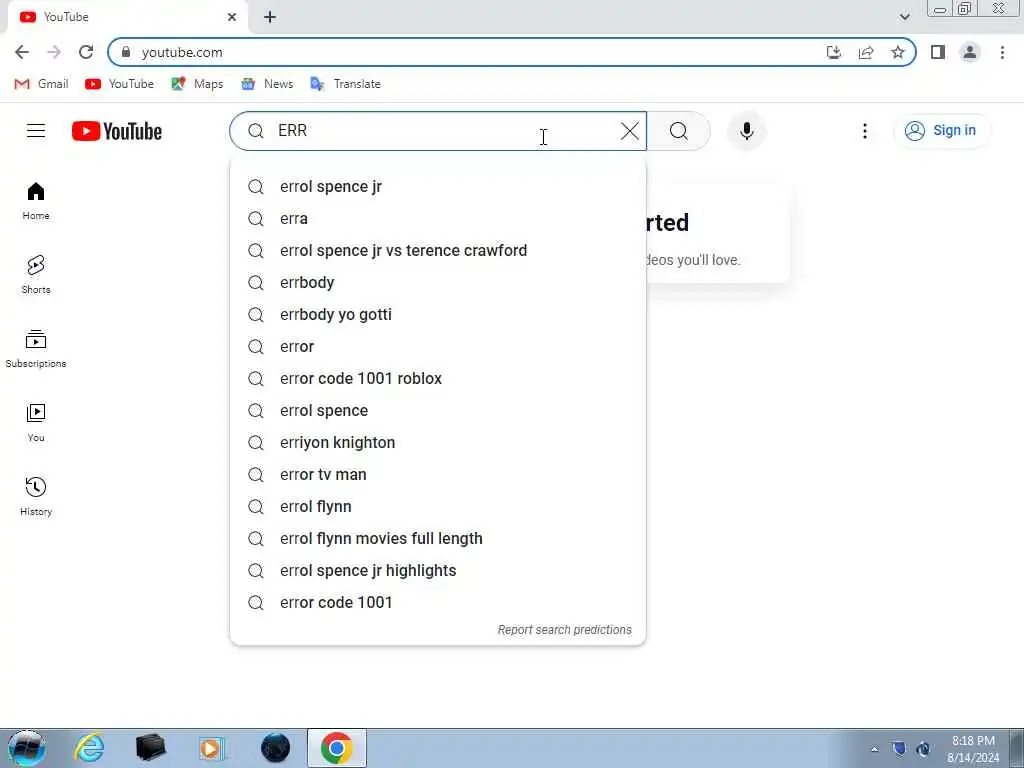Open the YouTube bookmark in the bookmarks bar

pyautogui.click(x=120, y=84)
